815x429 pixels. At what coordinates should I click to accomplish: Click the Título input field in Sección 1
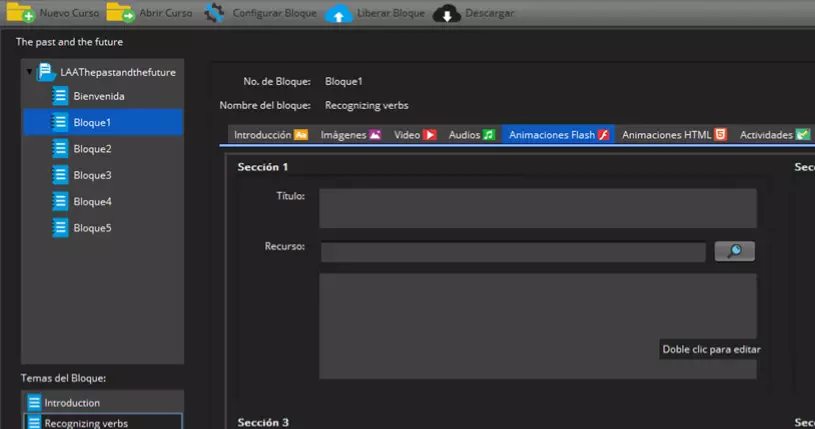537,208
